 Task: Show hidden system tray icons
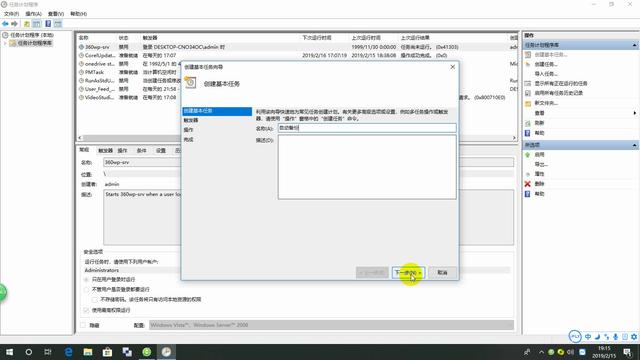click(541, 352)
